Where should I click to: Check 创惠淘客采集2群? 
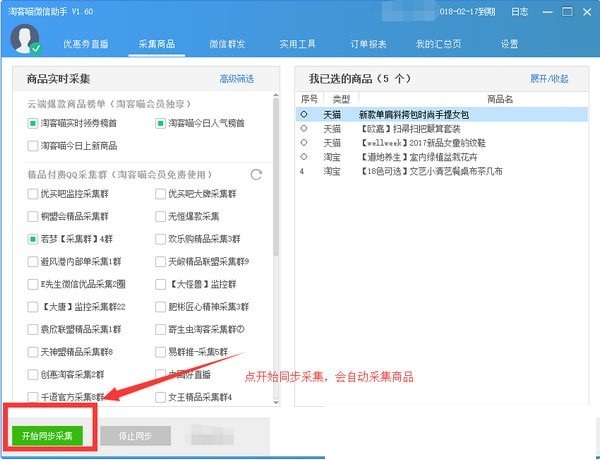[x=33, y=375]
